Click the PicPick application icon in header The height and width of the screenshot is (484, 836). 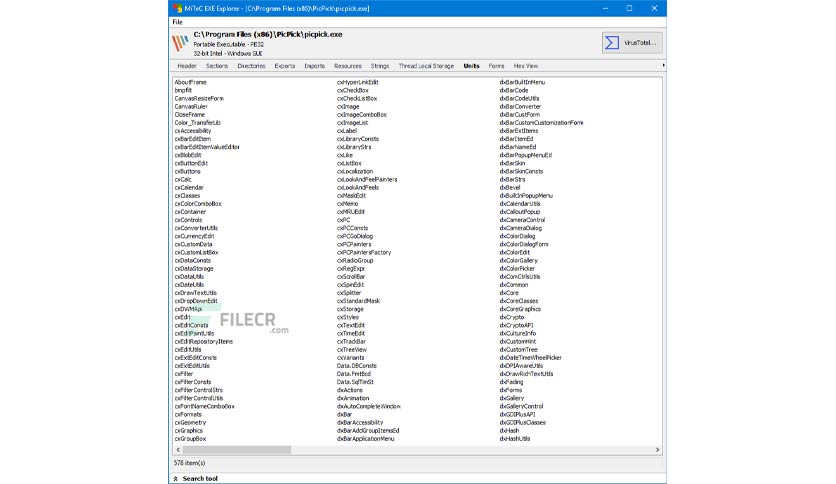click(180, 43)
